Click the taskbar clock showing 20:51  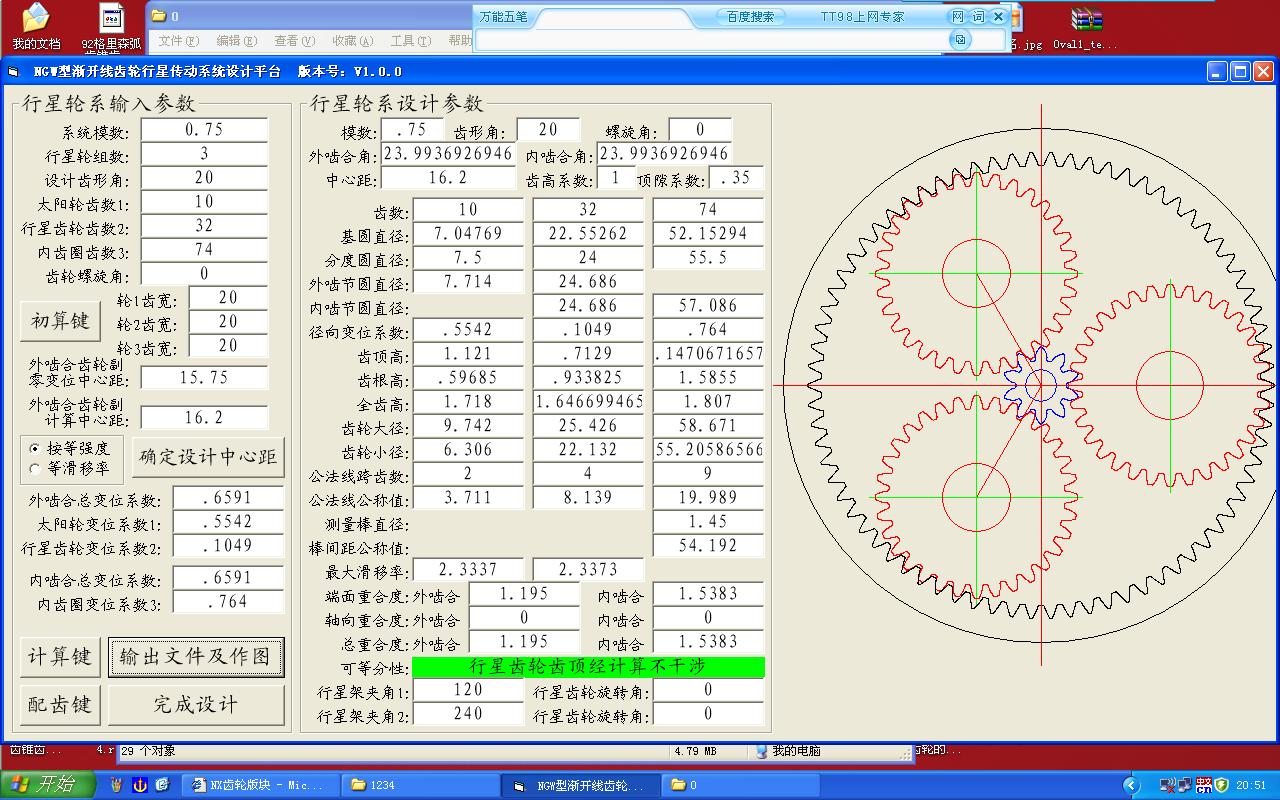tap(1251, 786)
